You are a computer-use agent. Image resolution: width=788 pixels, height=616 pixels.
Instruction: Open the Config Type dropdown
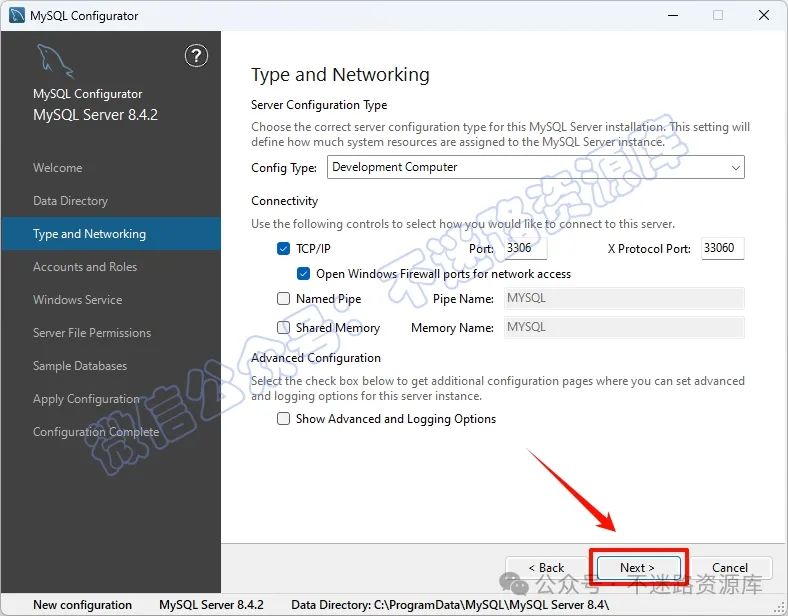[x=536, y=167]
